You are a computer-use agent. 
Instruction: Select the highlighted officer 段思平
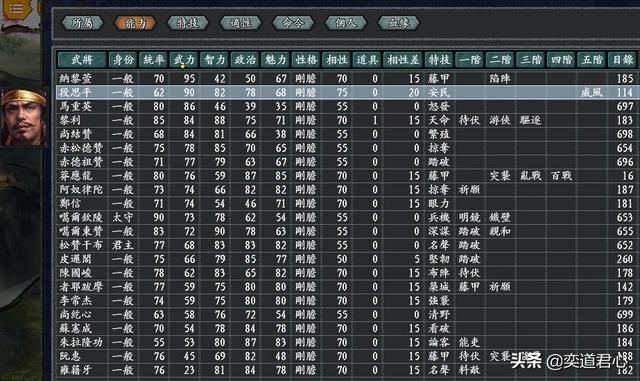76,92
